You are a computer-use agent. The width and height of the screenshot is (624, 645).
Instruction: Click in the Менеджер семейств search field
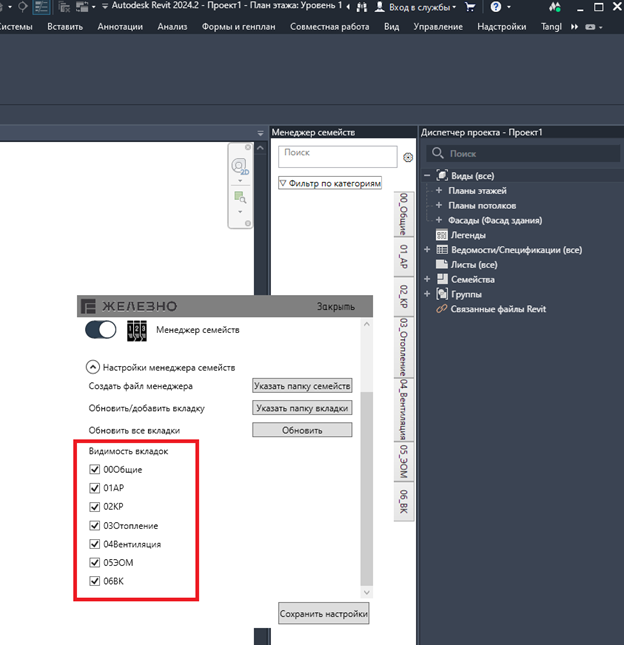tap(338, 156)
